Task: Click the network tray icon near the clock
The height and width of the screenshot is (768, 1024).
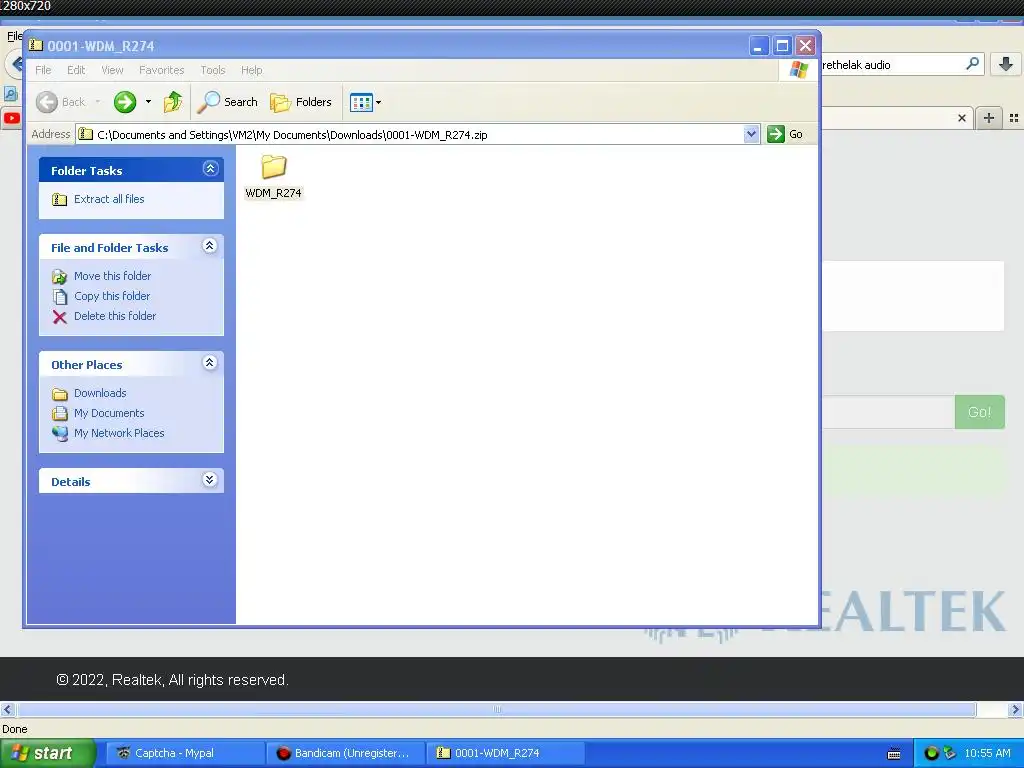Action: click(950, 753)
